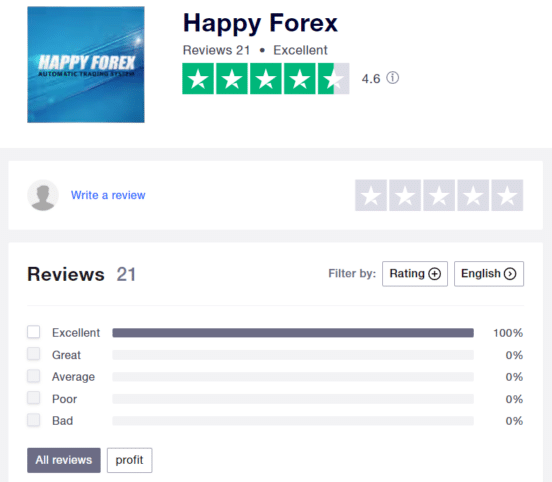This screenshot has width=552, height=482.
Task: Click the Happy Forex title heading
Action: (260, 24)
